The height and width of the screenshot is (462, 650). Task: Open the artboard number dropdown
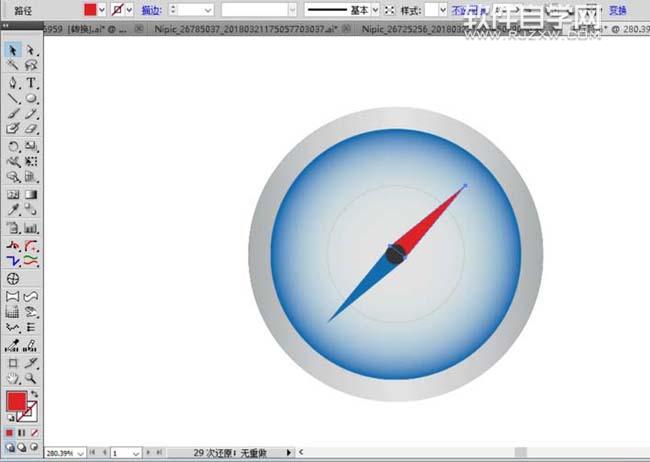136,454
